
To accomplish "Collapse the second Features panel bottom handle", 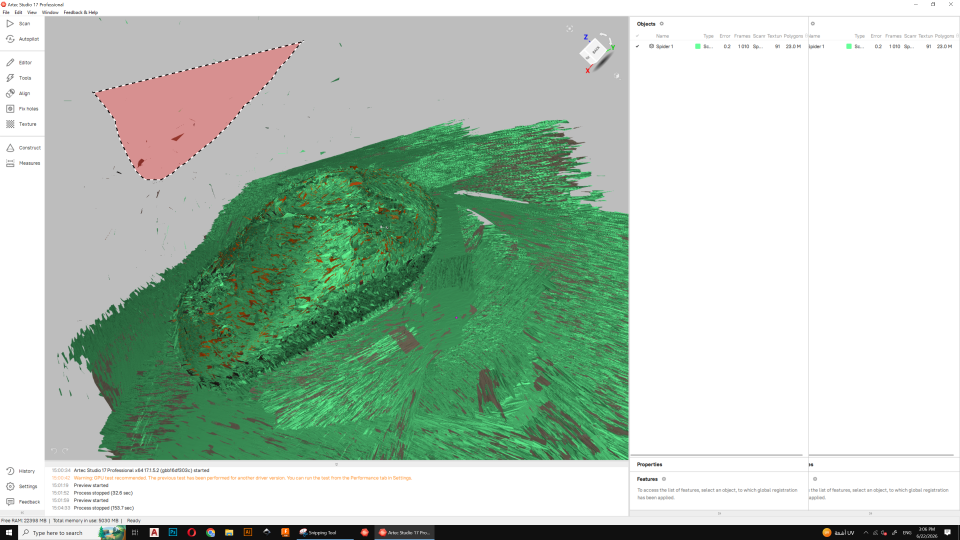I will [870, 513].
